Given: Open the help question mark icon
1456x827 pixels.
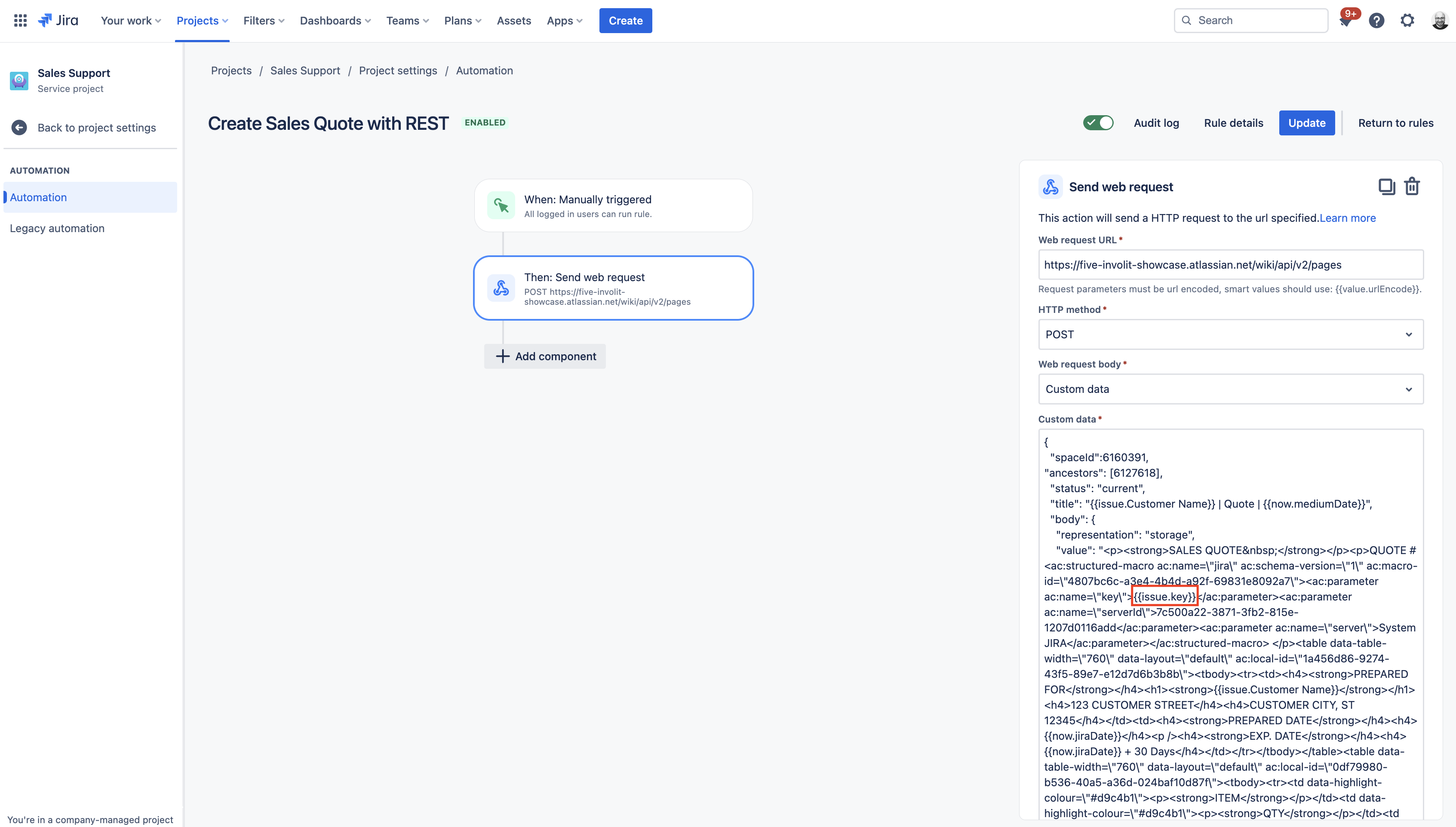Looking at the screenshot, I should 1376,21.
